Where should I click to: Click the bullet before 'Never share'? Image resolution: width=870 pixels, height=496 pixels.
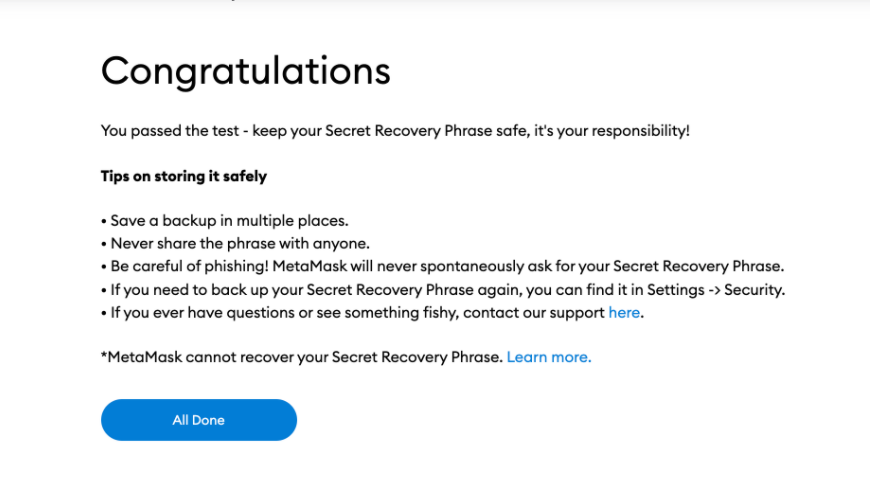pyautogui.click(x=104, y=244)
